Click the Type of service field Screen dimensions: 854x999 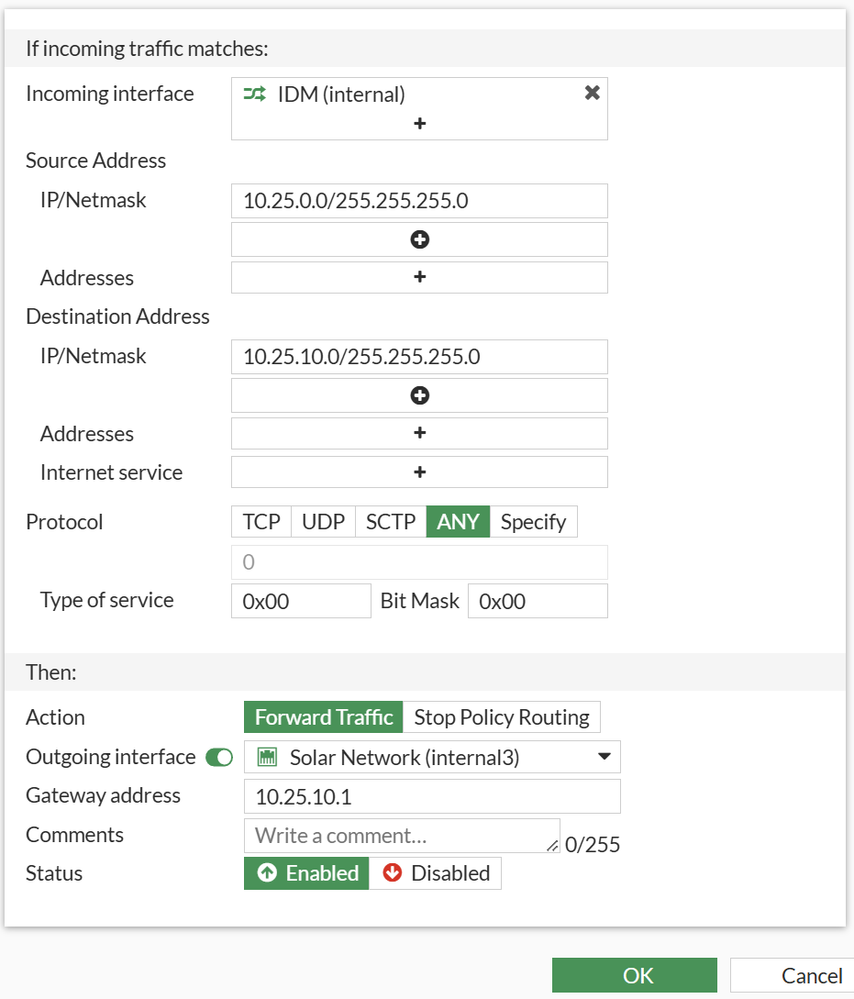(x=301, y=601)
